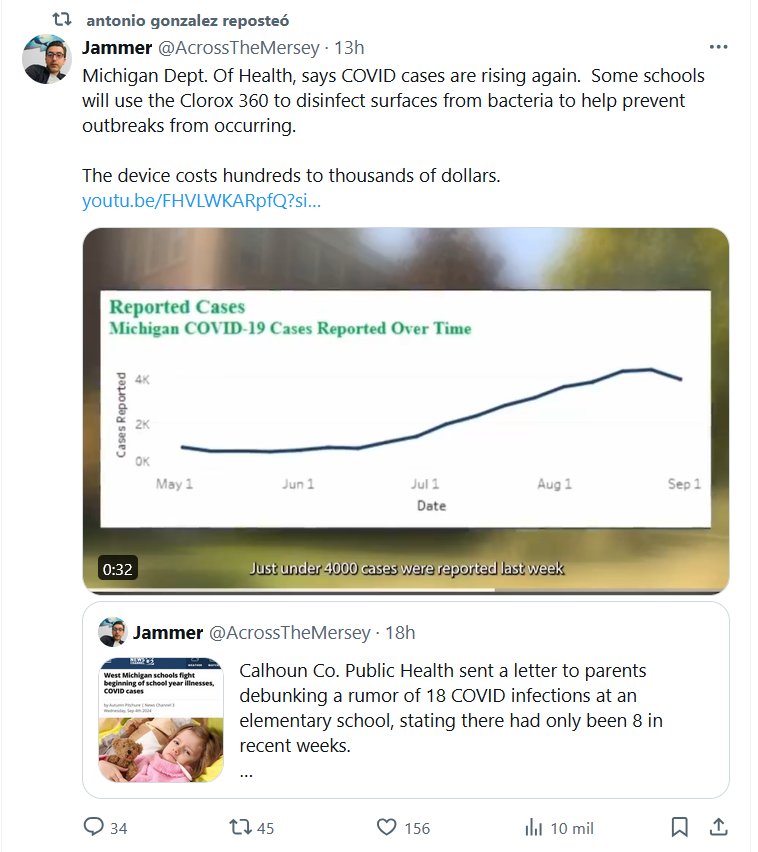Click the share upload icon

[x=718, y=827]
